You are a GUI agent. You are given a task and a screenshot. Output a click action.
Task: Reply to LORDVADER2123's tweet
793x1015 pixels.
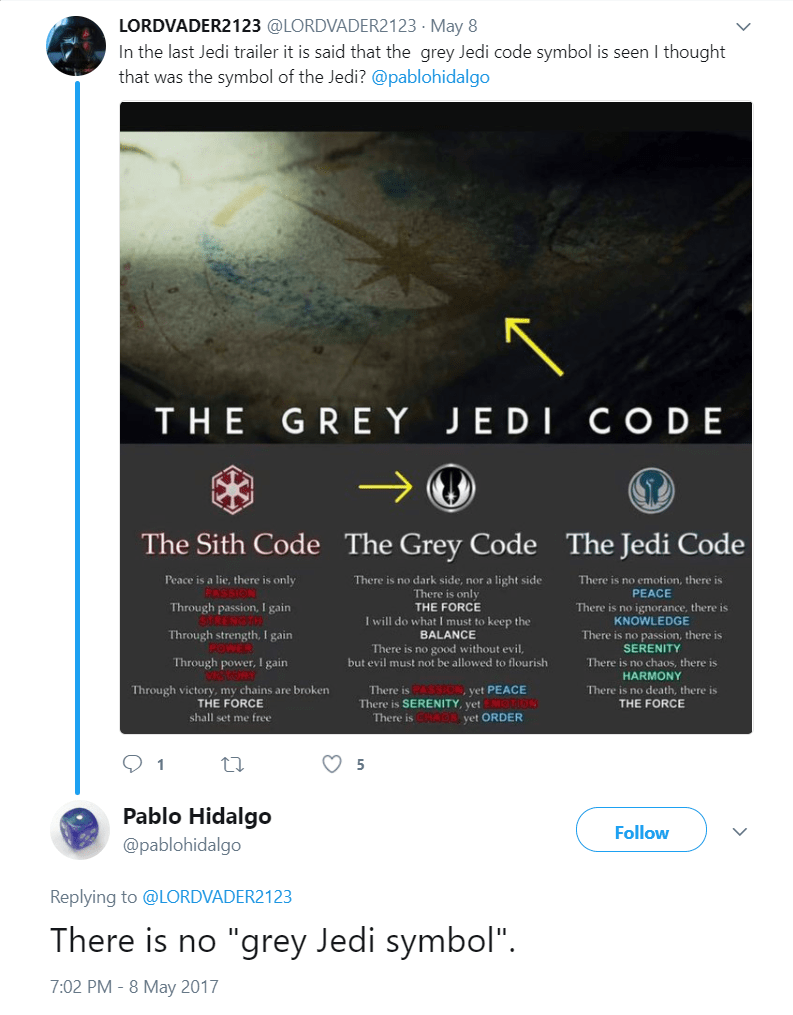pyautogui.click(x=131, y=763)
